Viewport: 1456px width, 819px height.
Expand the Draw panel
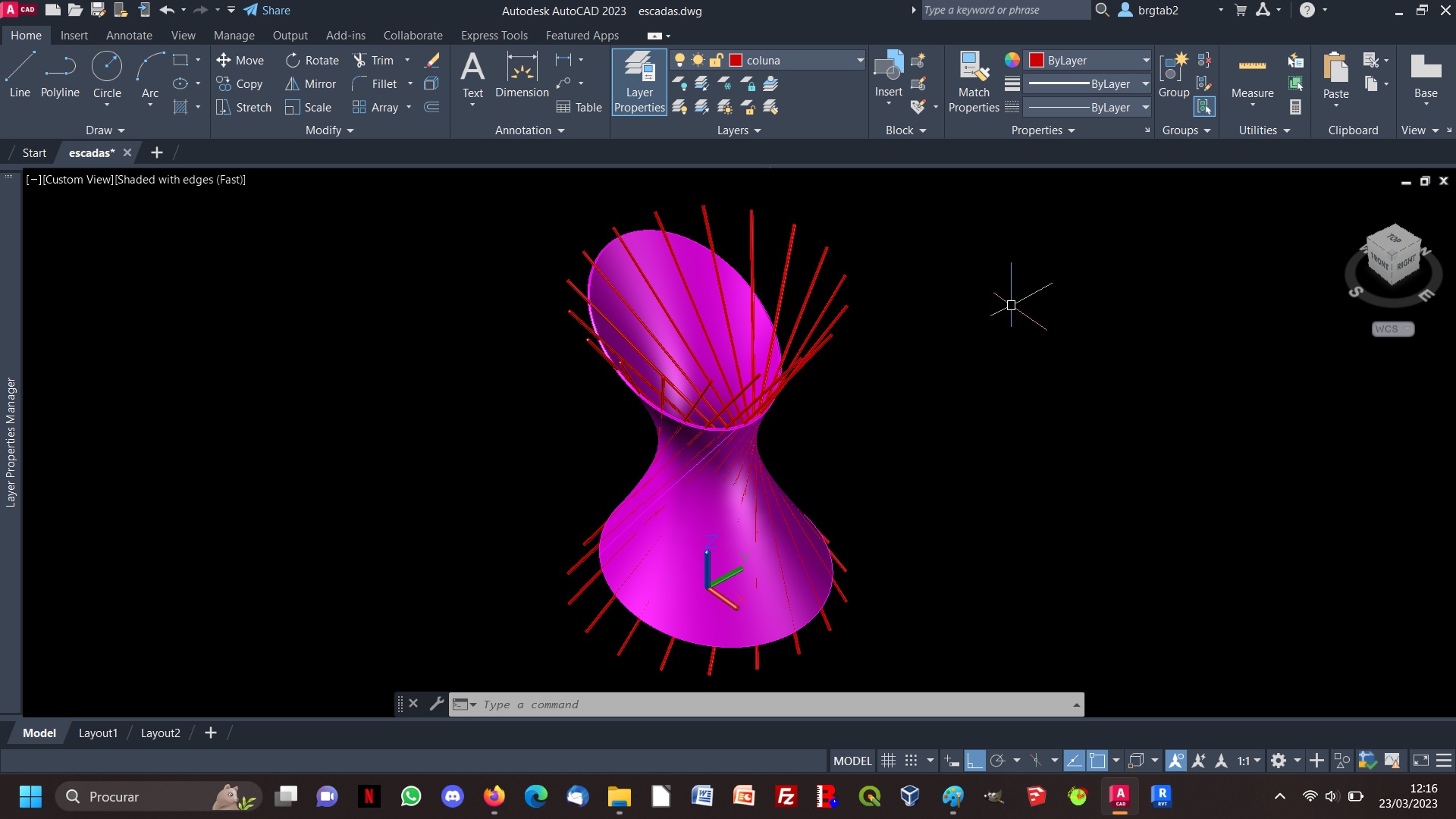pyautogui.click(x=105, y=130)
